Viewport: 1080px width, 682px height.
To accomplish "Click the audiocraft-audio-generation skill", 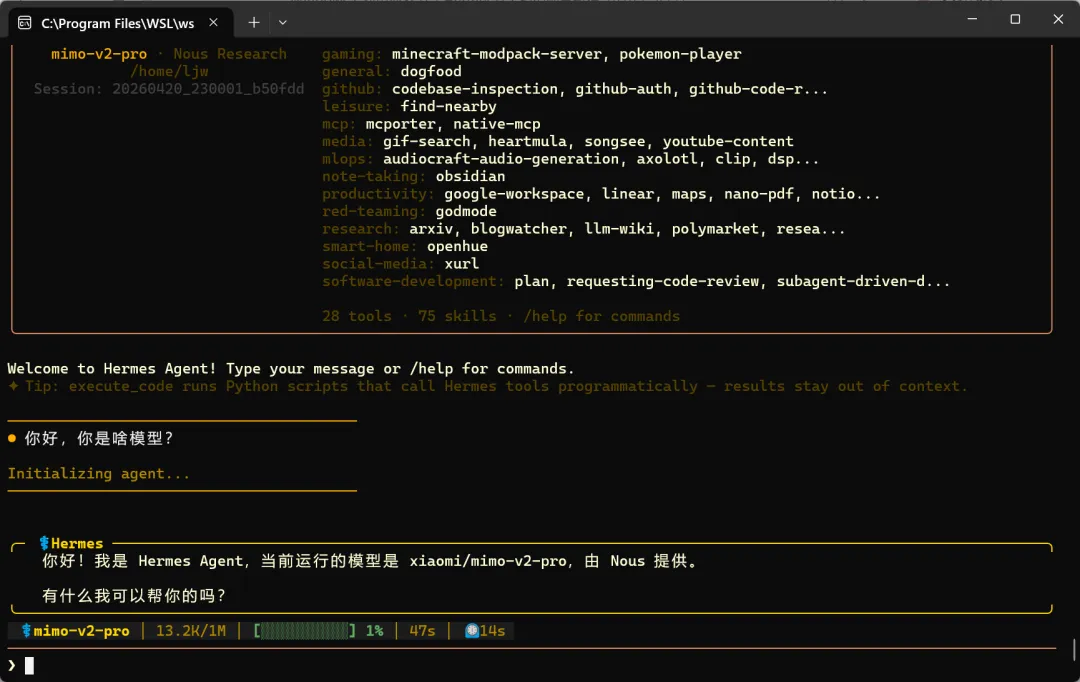I will [501, 159].
